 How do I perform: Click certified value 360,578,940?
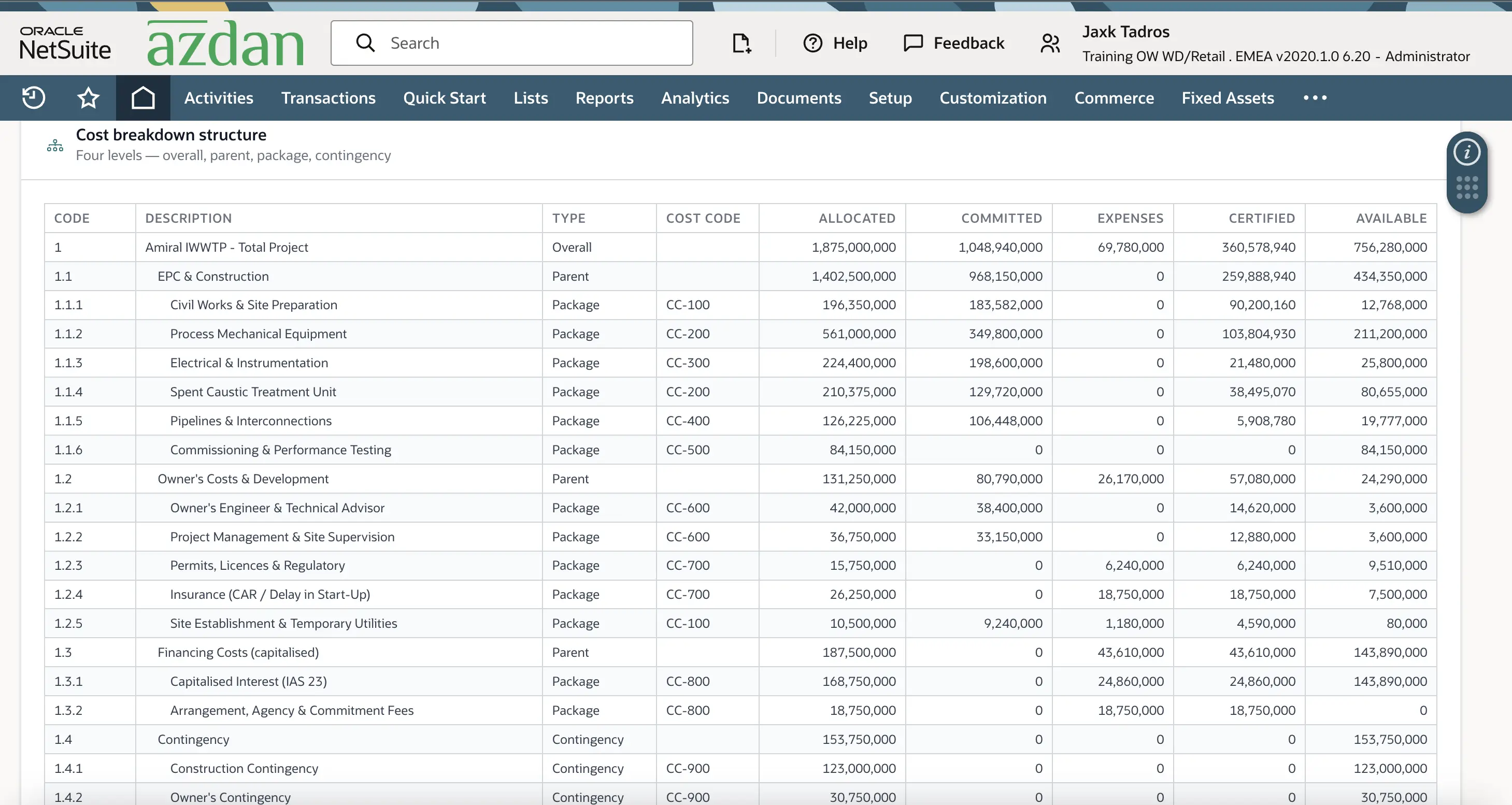[x=1259, y=247]
